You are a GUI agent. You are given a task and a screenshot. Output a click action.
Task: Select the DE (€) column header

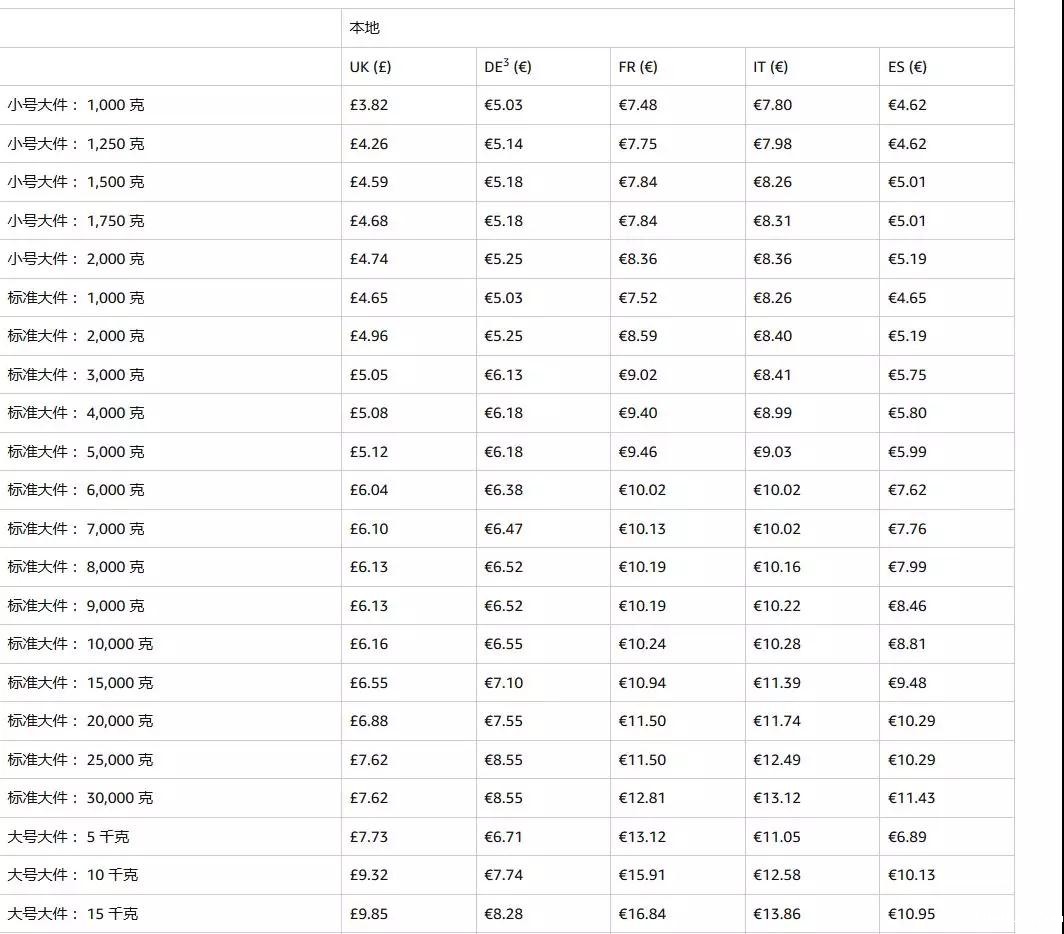tap(507, 67)
